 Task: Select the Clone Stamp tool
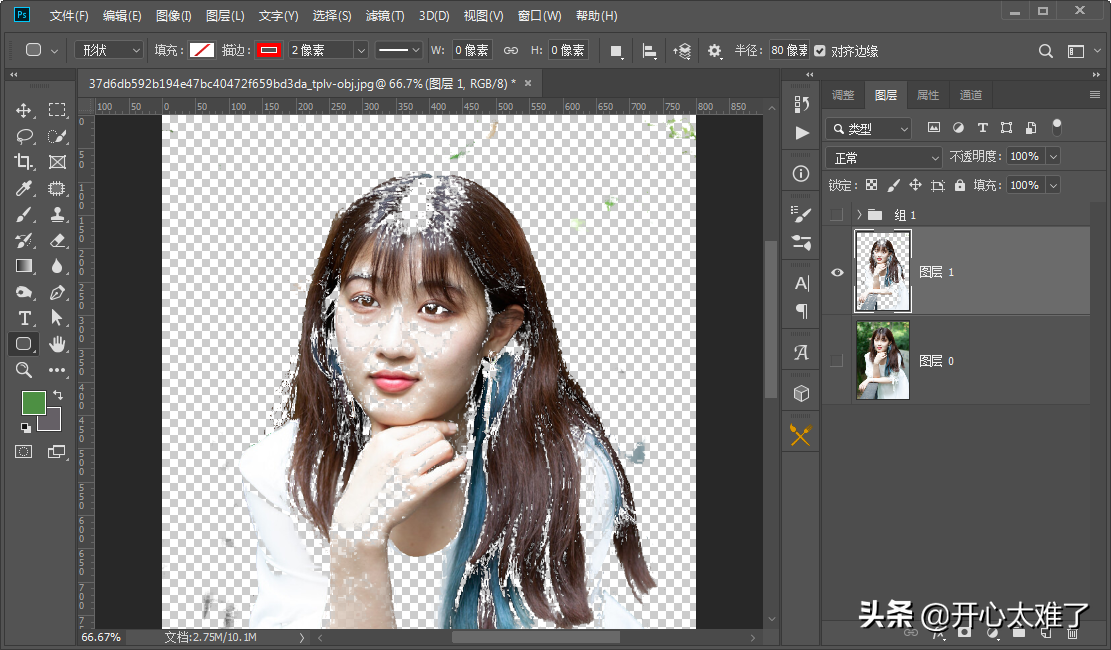tap(57, 214)
